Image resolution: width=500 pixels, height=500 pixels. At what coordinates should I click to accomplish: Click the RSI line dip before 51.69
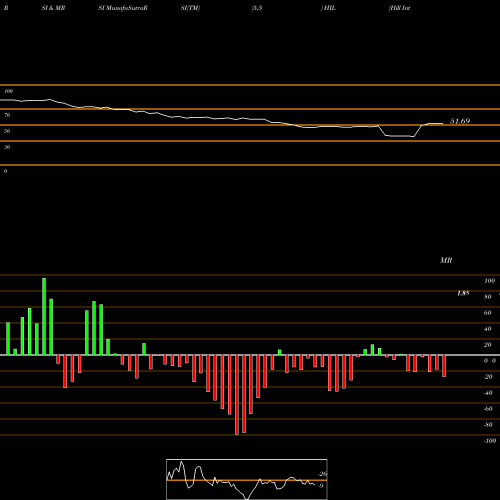(x=399, y=136)
